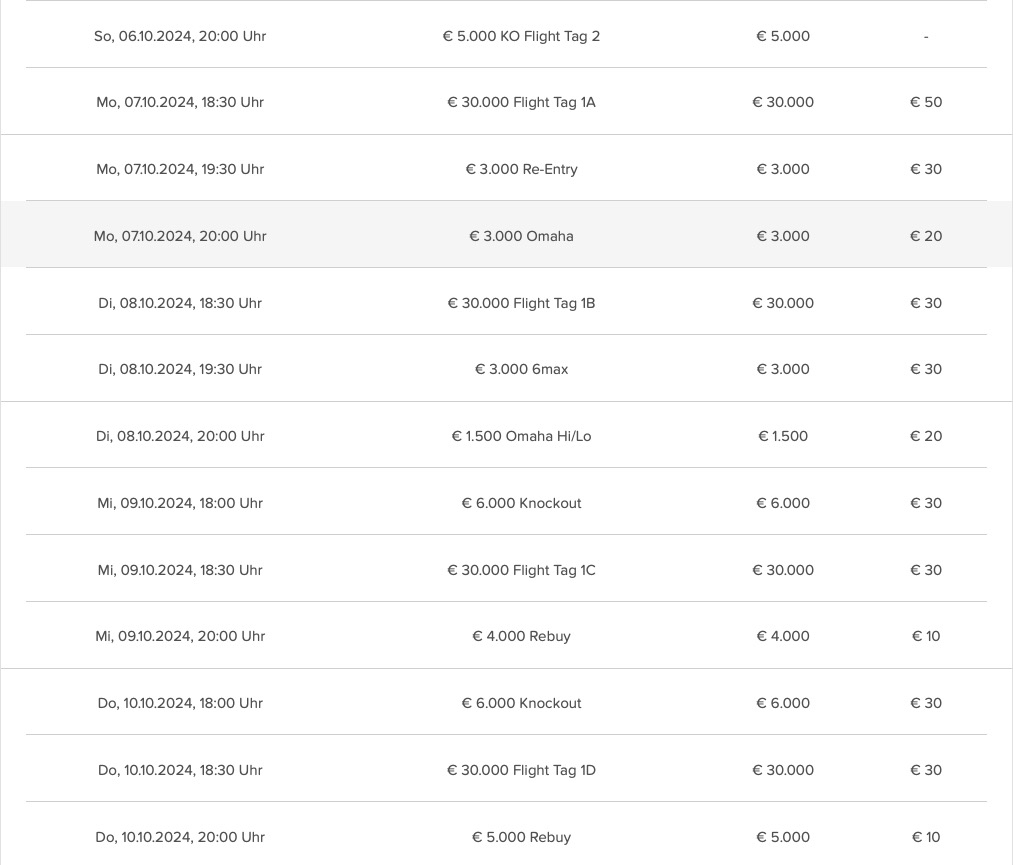Select the Mi, 09.10.2024, 20:00 Uhr date cell
The image size is (1013, 865).
tap(180, 636)
